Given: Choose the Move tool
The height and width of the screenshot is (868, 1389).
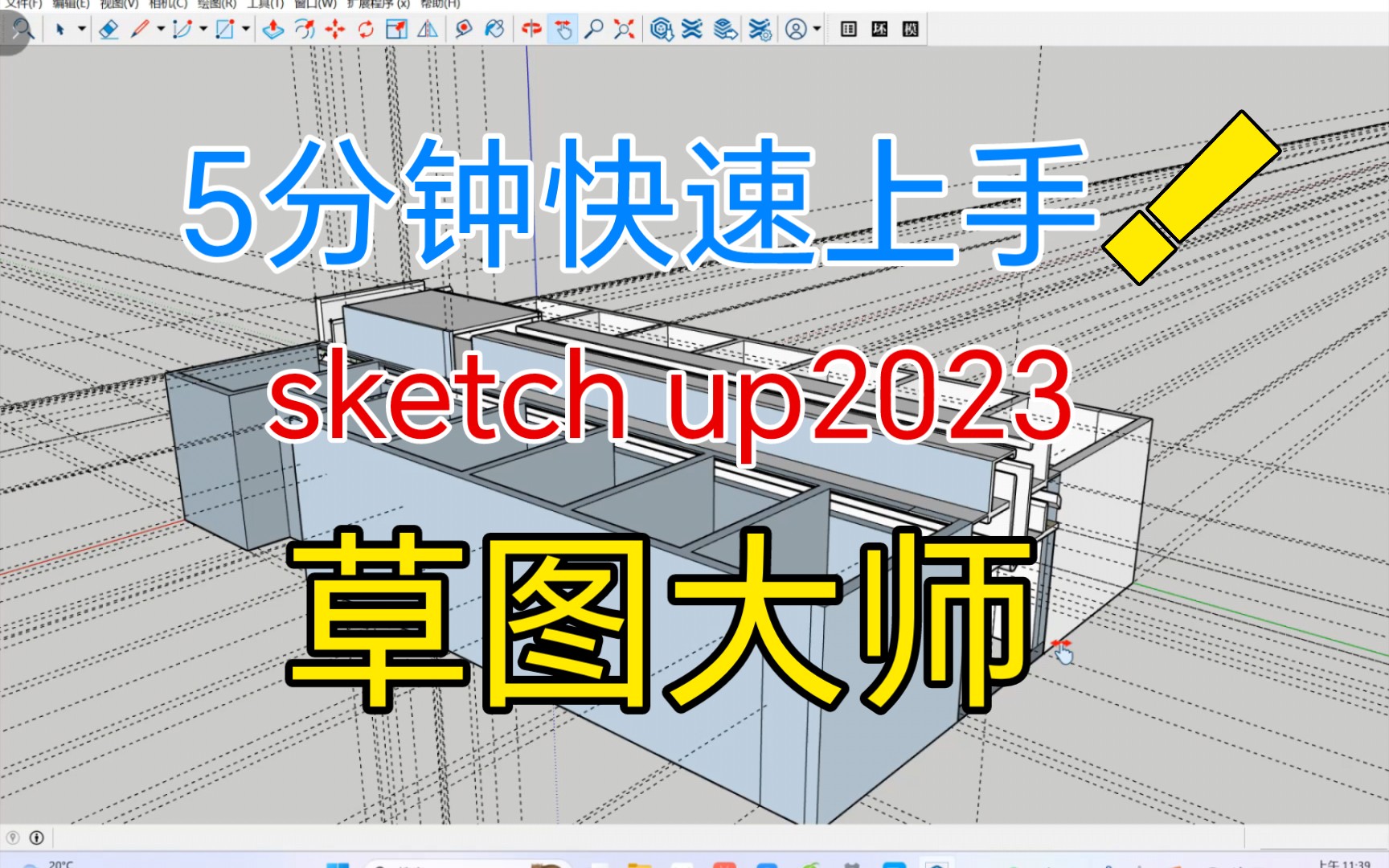Looking at the screenshot, I should tap(335, 30).
